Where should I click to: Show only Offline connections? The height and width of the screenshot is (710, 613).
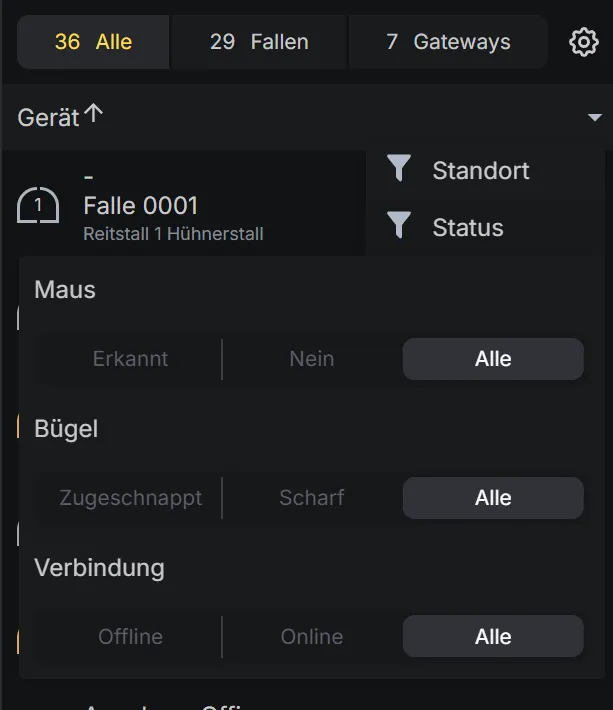point(130,637)
